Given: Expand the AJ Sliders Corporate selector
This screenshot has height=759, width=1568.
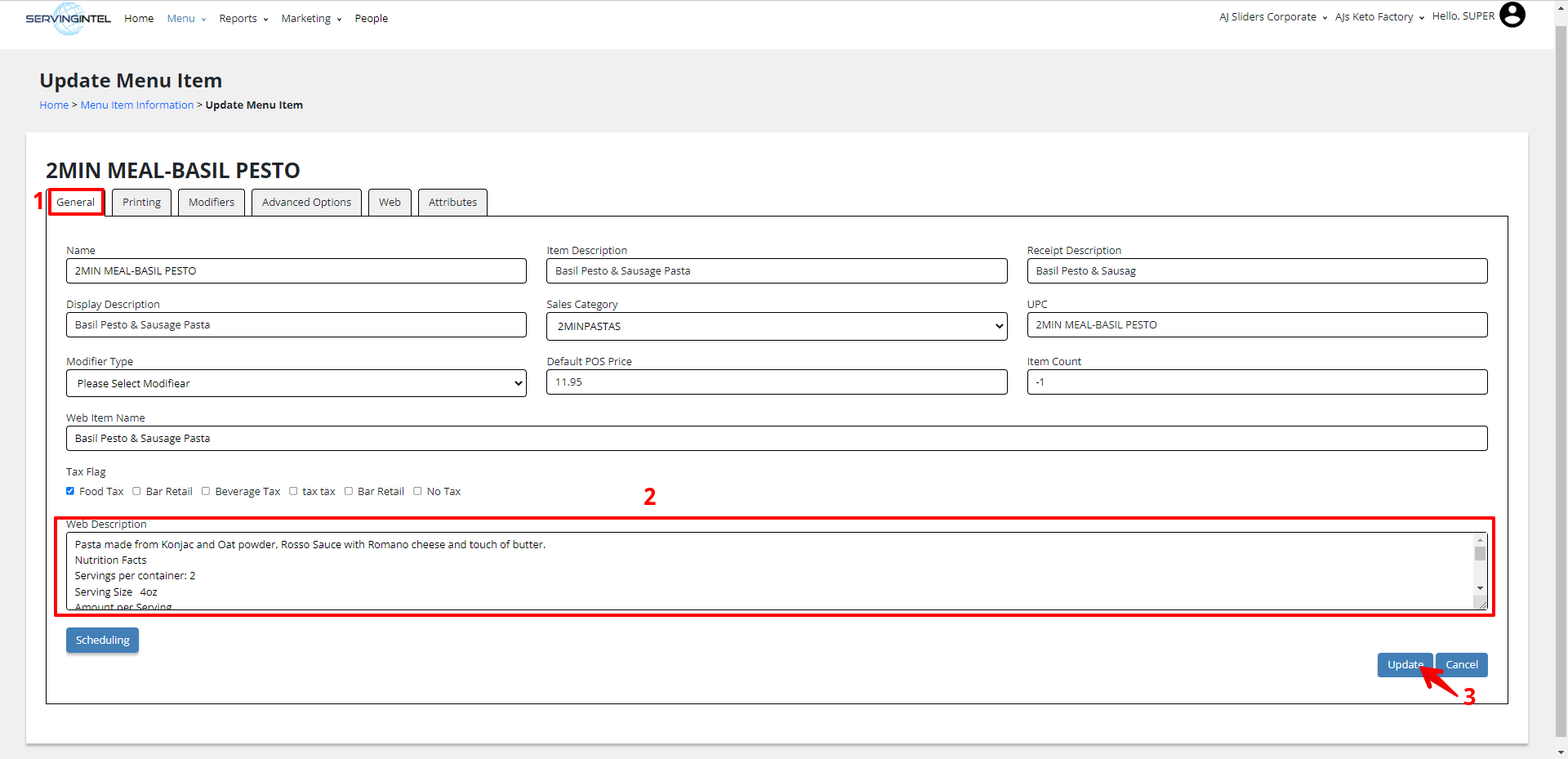Looking at the screenshot, I should (x=1272, y=17).
